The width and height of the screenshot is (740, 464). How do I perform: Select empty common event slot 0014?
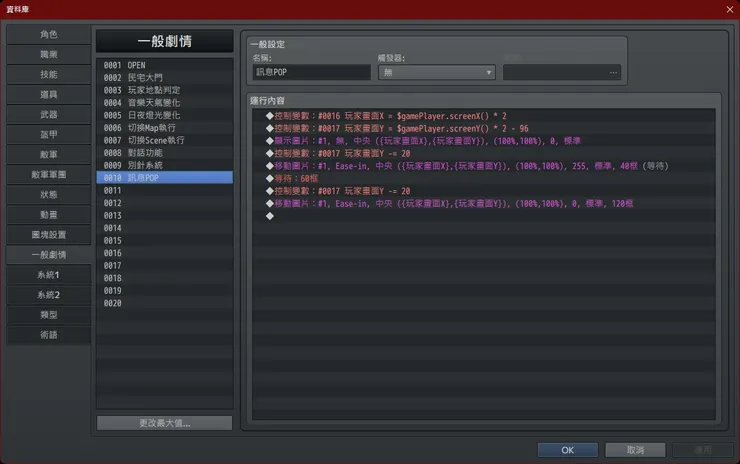pos(164,228)
